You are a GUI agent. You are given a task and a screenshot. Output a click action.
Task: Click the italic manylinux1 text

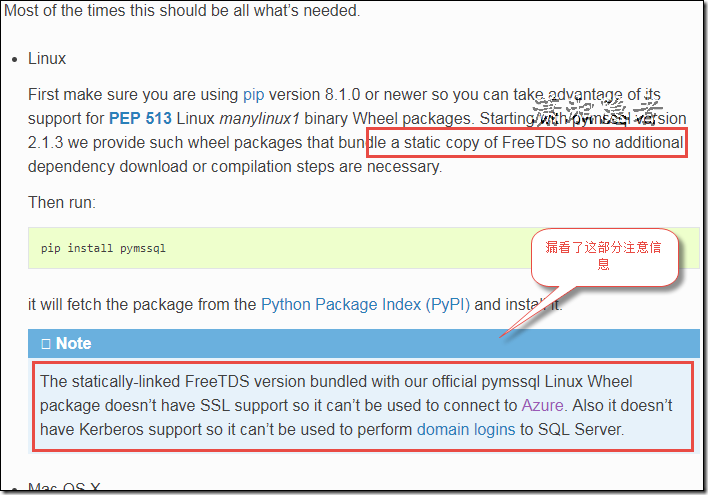(x=261, y=119)
